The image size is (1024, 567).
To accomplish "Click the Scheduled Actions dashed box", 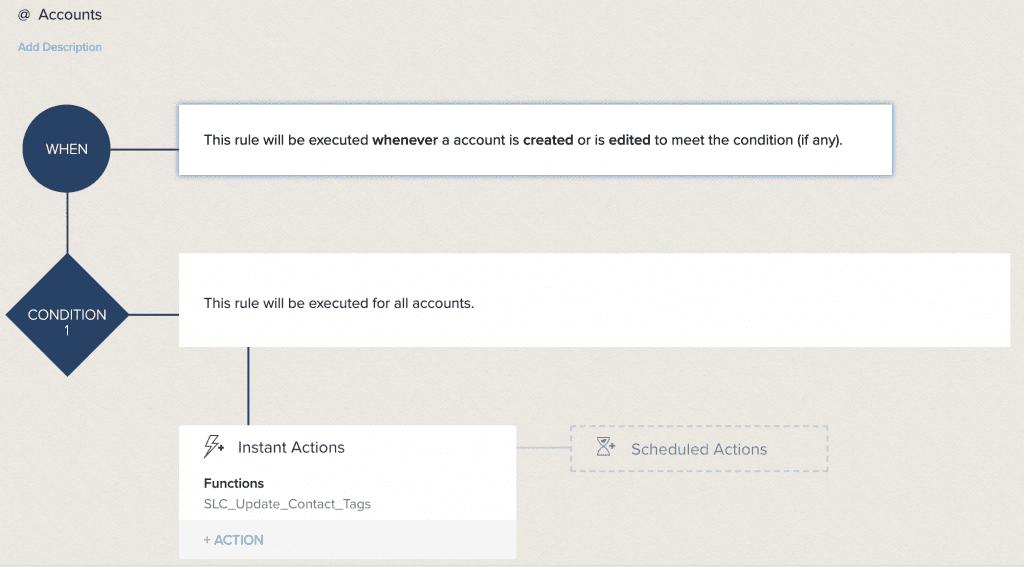I will [x=699, y=449].
